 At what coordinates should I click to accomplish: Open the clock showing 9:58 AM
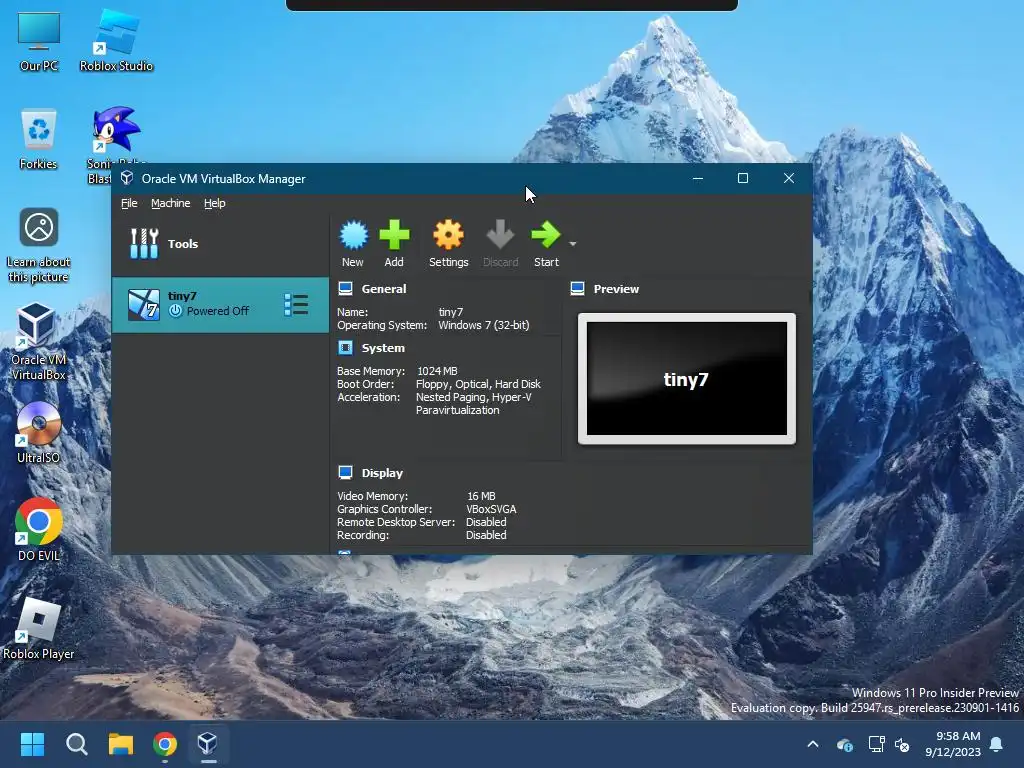(x=953, y=744)
